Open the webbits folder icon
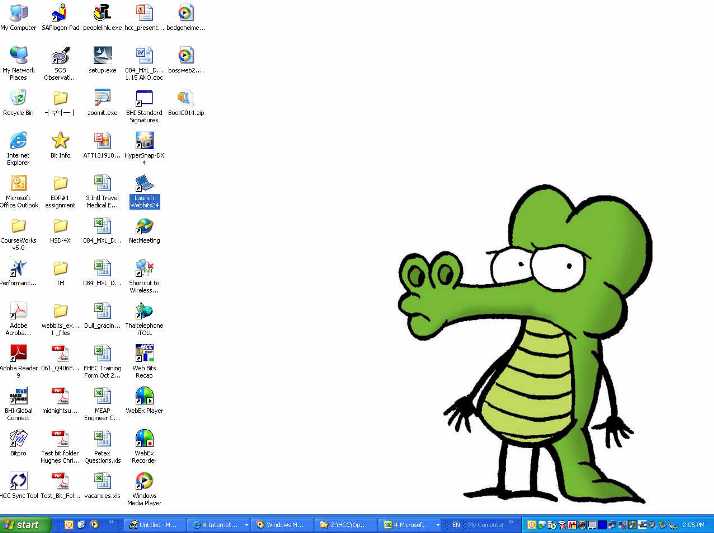Screen dimensions: 714x533 60,319
